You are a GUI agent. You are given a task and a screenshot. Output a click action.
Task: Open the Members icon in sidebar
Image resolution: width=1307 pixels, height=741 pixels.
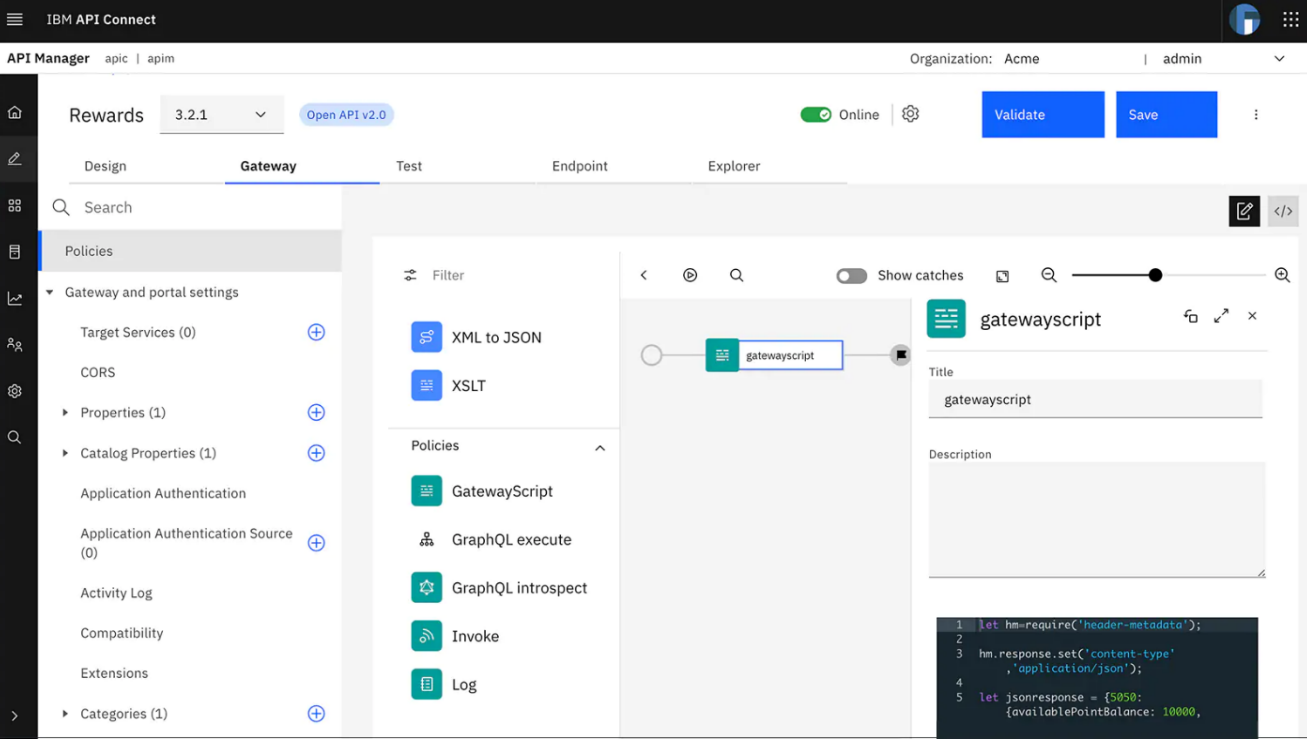[15, 344]
